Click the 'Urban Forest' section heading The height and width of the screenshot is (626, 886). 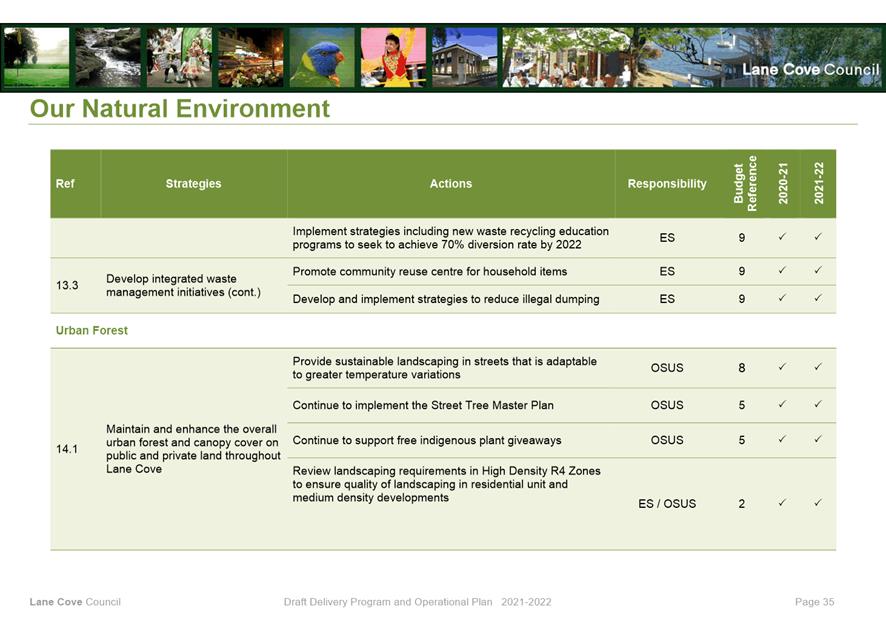coord(92,331)
